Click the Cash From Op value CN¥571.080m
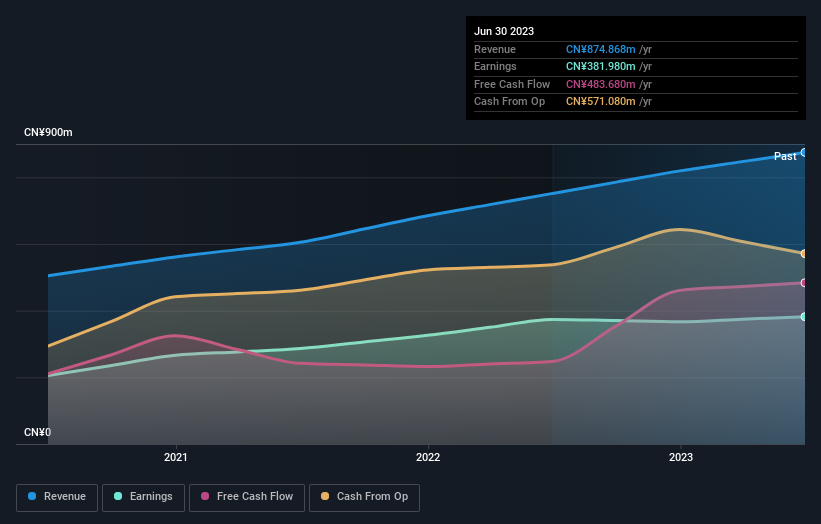Screen dimensions: 821x524 pyautogui.click(x=601, y=102)
